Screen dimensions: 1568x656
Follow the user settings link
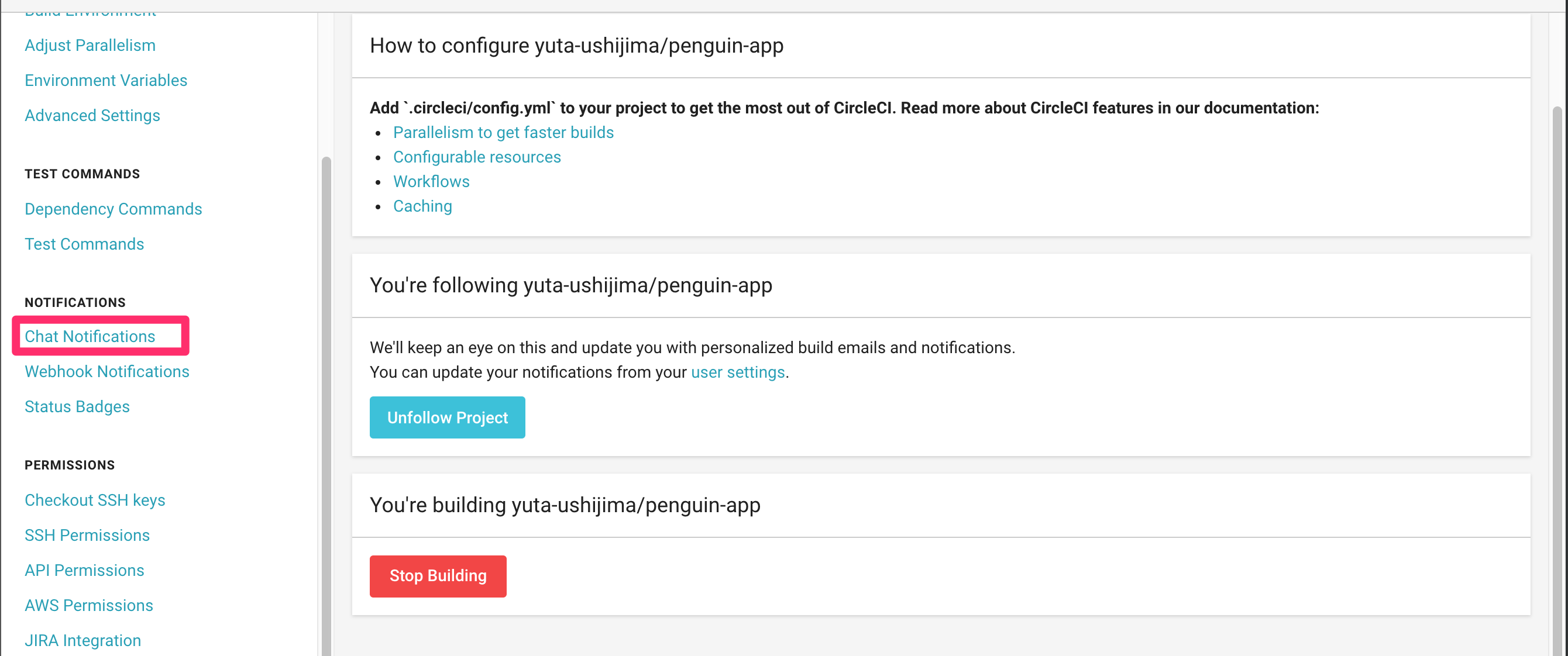pyautogui.click(x=737, y=372)
